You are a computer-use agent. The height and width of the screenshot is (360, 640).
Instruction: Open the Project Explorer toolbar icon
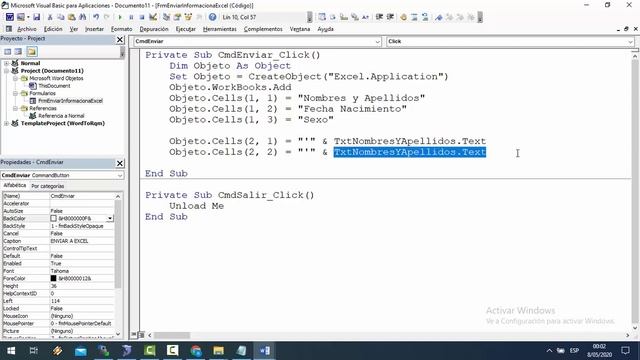click(166, 17)
